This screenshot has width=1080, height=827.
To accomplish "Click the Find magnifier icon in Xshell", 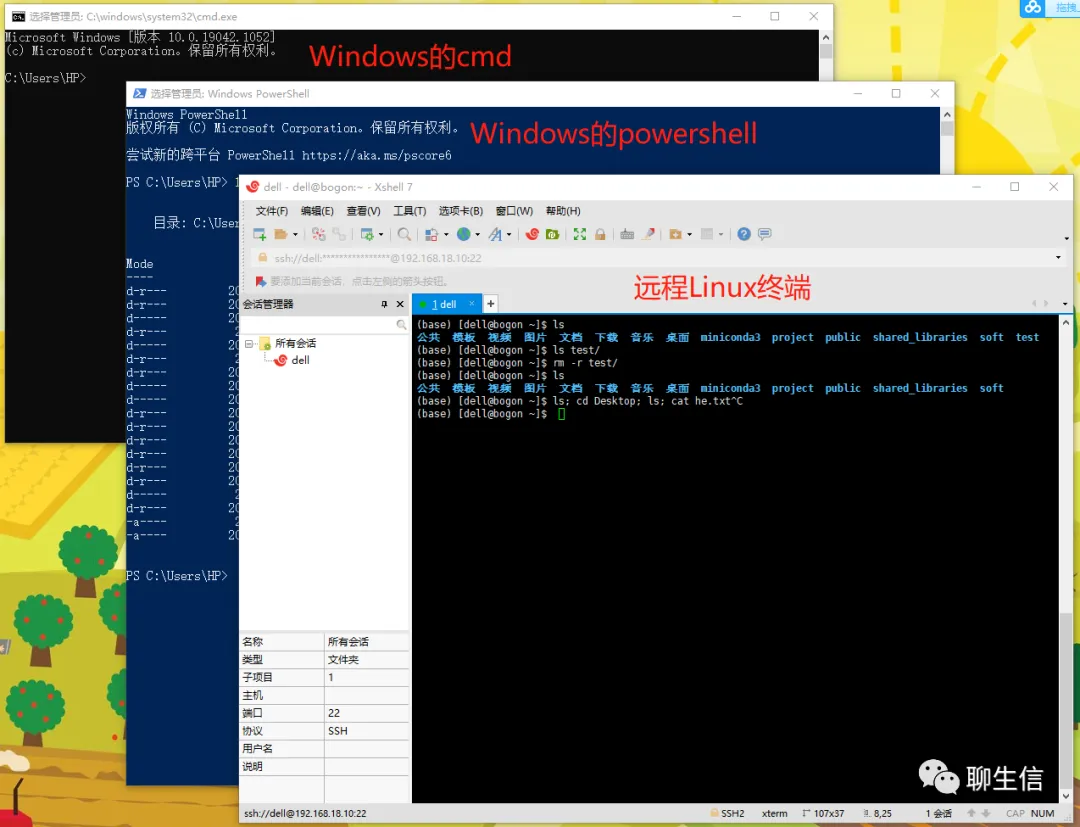I will click(404, 234).
